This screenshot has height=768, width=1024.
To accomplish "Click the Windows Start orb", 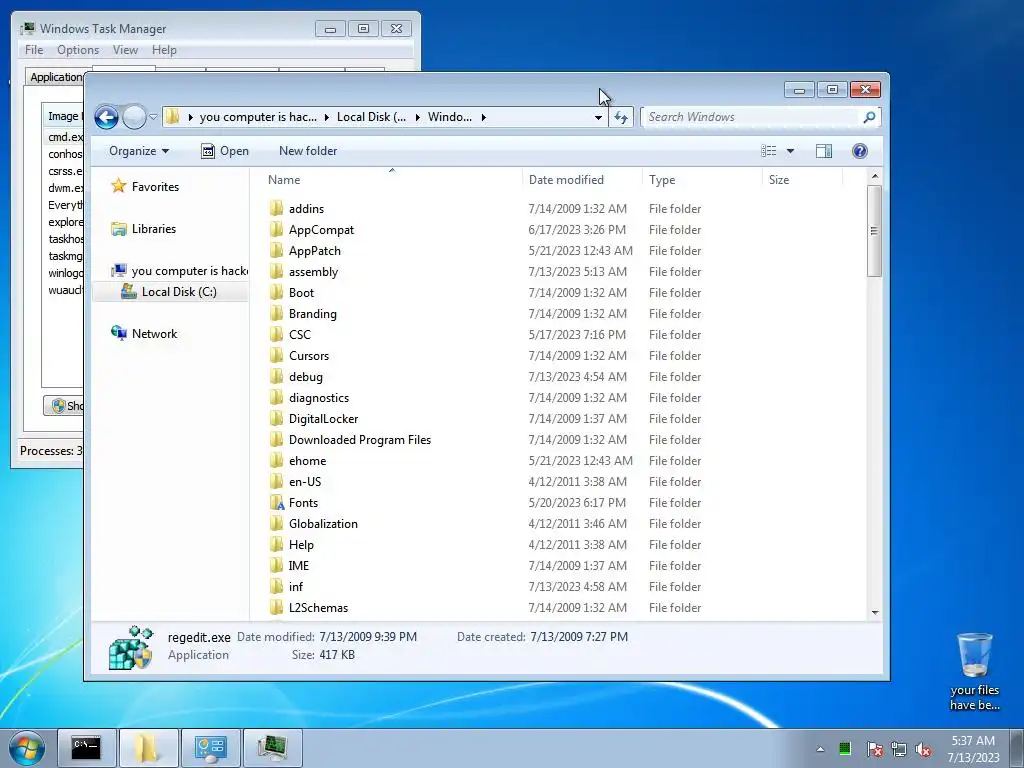I will coord(26,748).
